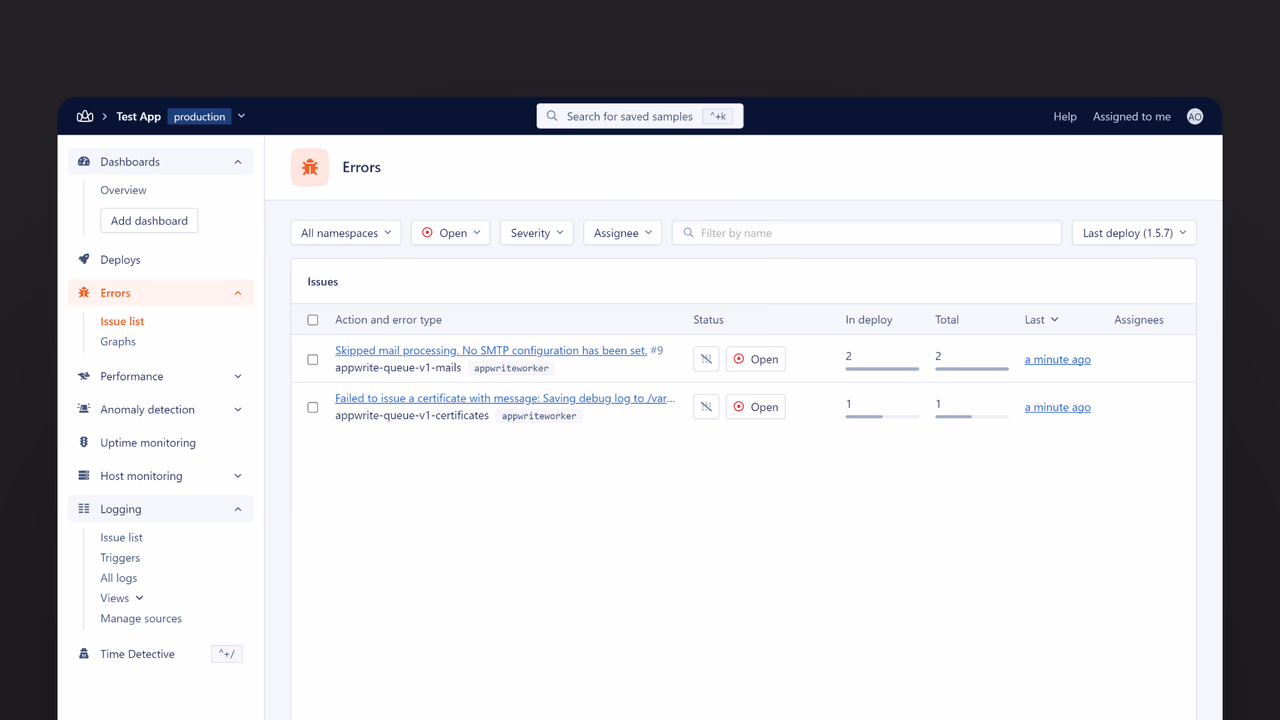Click the Anomaly detection icon in sidebar
This screenshot has width=1280, height=720.
pyautogui.click(x=84, y=409)
